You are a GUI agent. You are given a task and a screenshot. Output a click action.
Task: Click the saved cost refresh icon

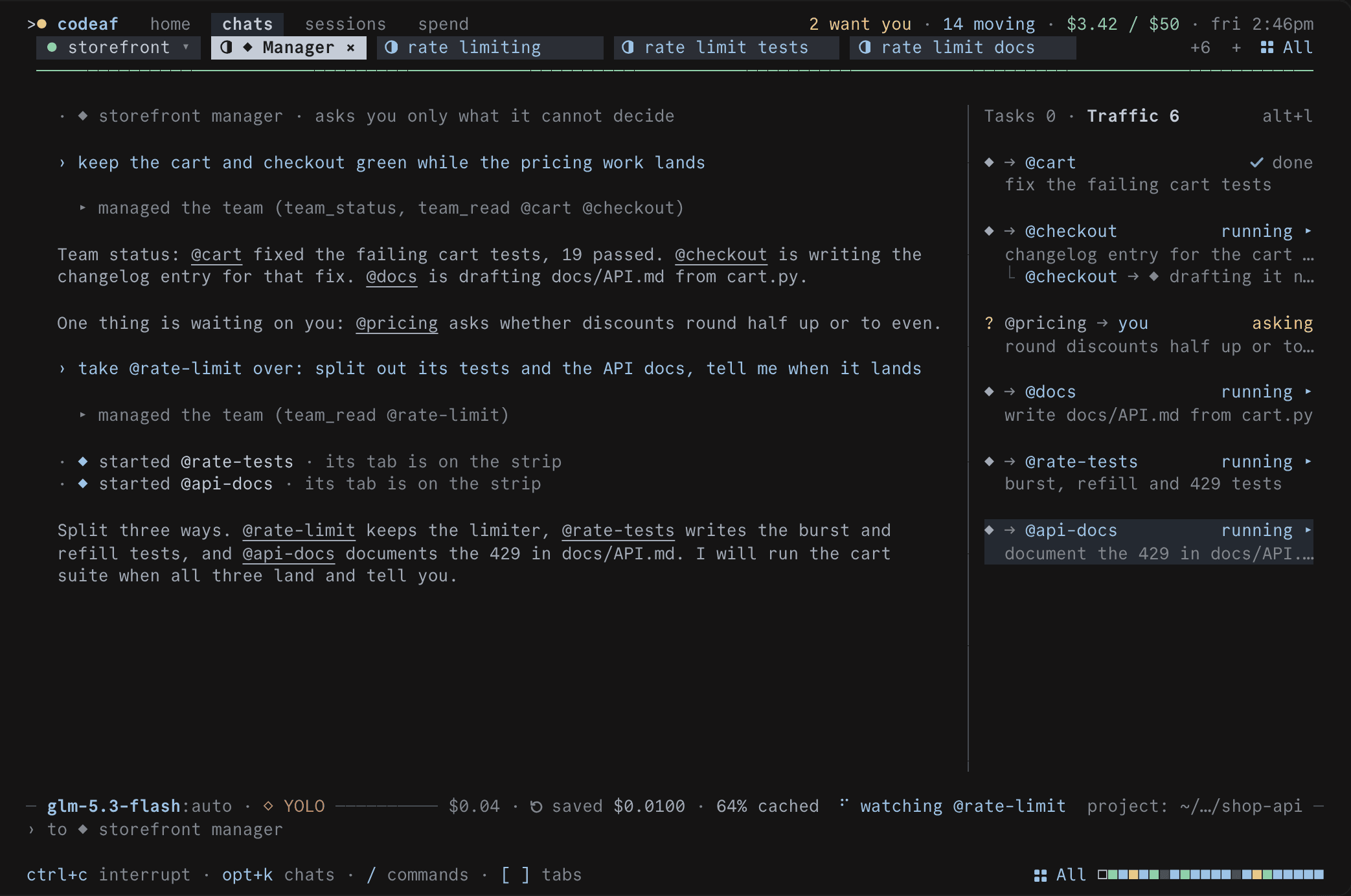coord(536,806)
